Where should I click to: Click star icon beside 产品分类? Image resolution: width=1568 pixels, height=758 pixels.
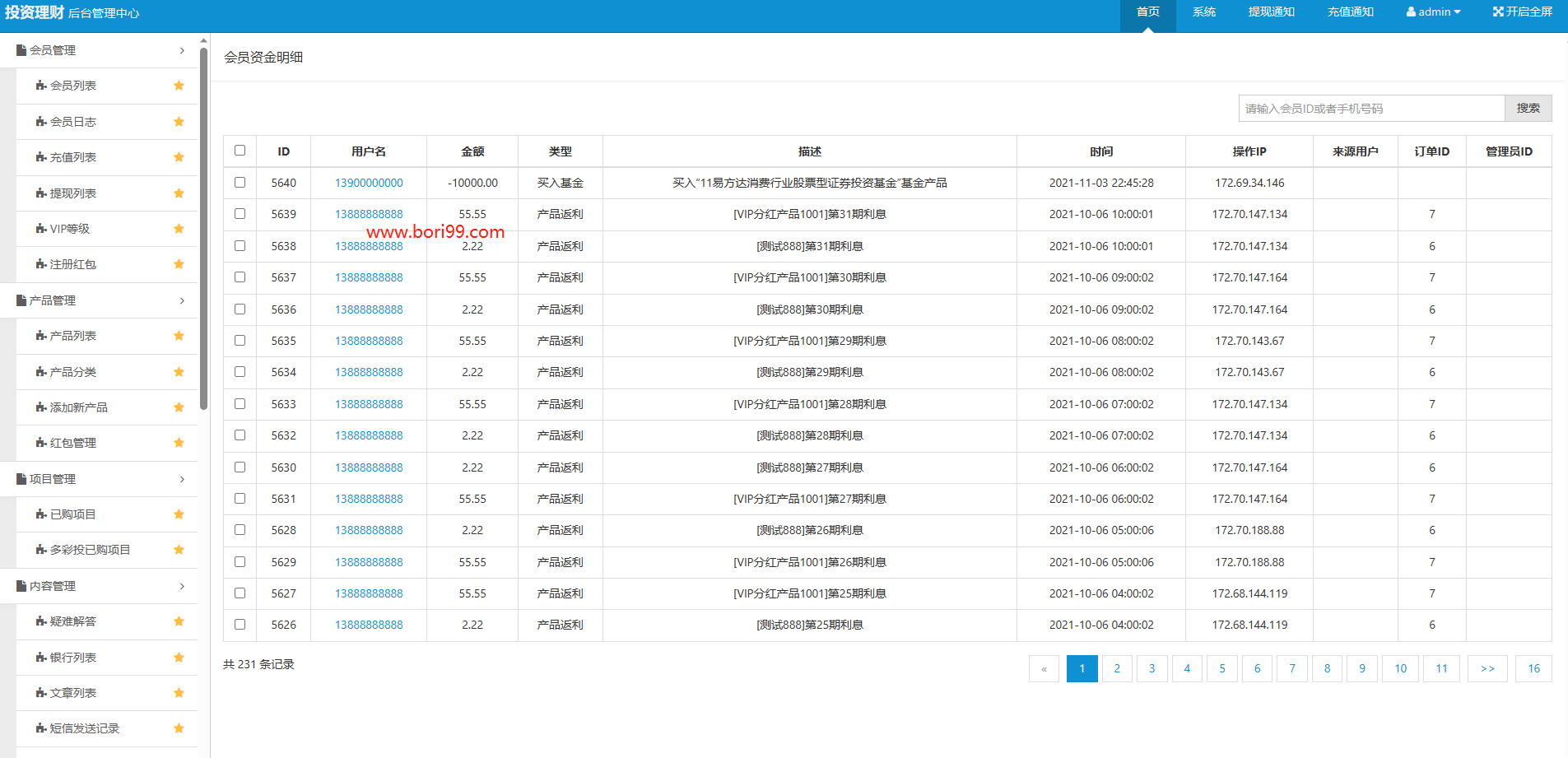pos(179,372)
